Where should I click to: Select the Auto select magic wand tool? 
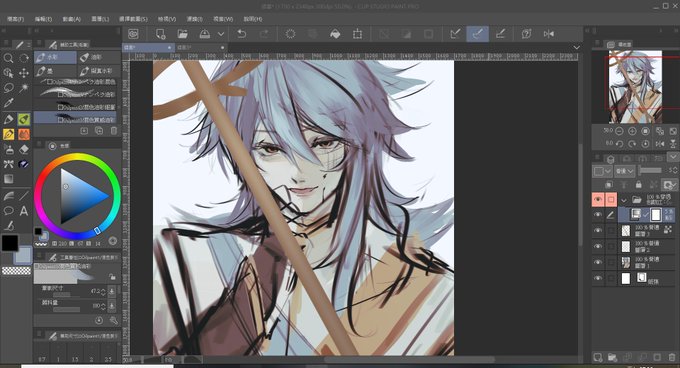(24, 88)
